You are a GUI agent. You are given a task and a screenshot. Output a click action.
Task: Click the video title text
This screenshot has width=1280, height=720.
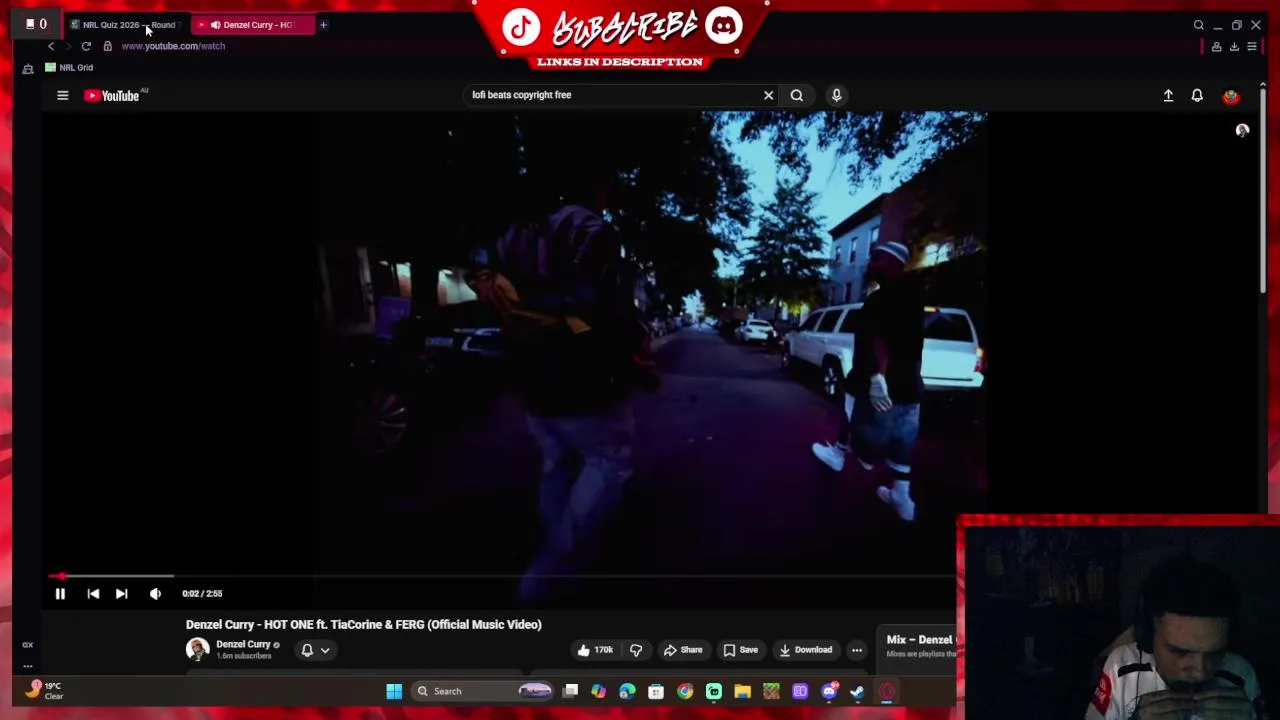tap(363, 625)
